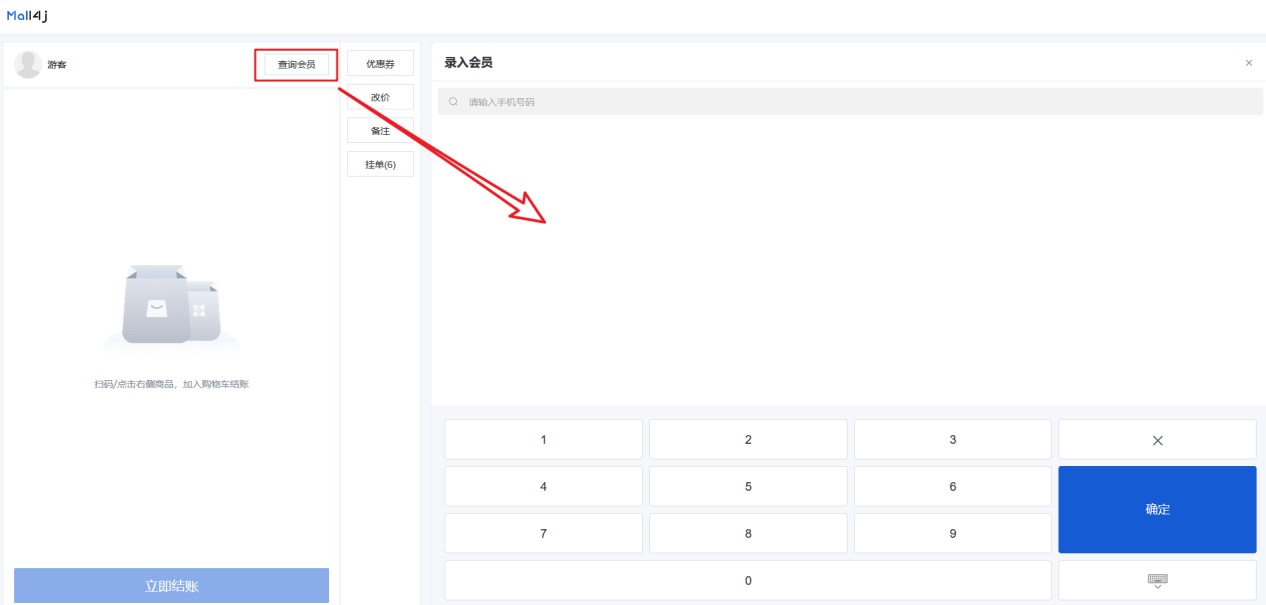Viewport: 1266px width, 605px height.
Task: Click the 查询会员 button
Action: click(296, 64)
